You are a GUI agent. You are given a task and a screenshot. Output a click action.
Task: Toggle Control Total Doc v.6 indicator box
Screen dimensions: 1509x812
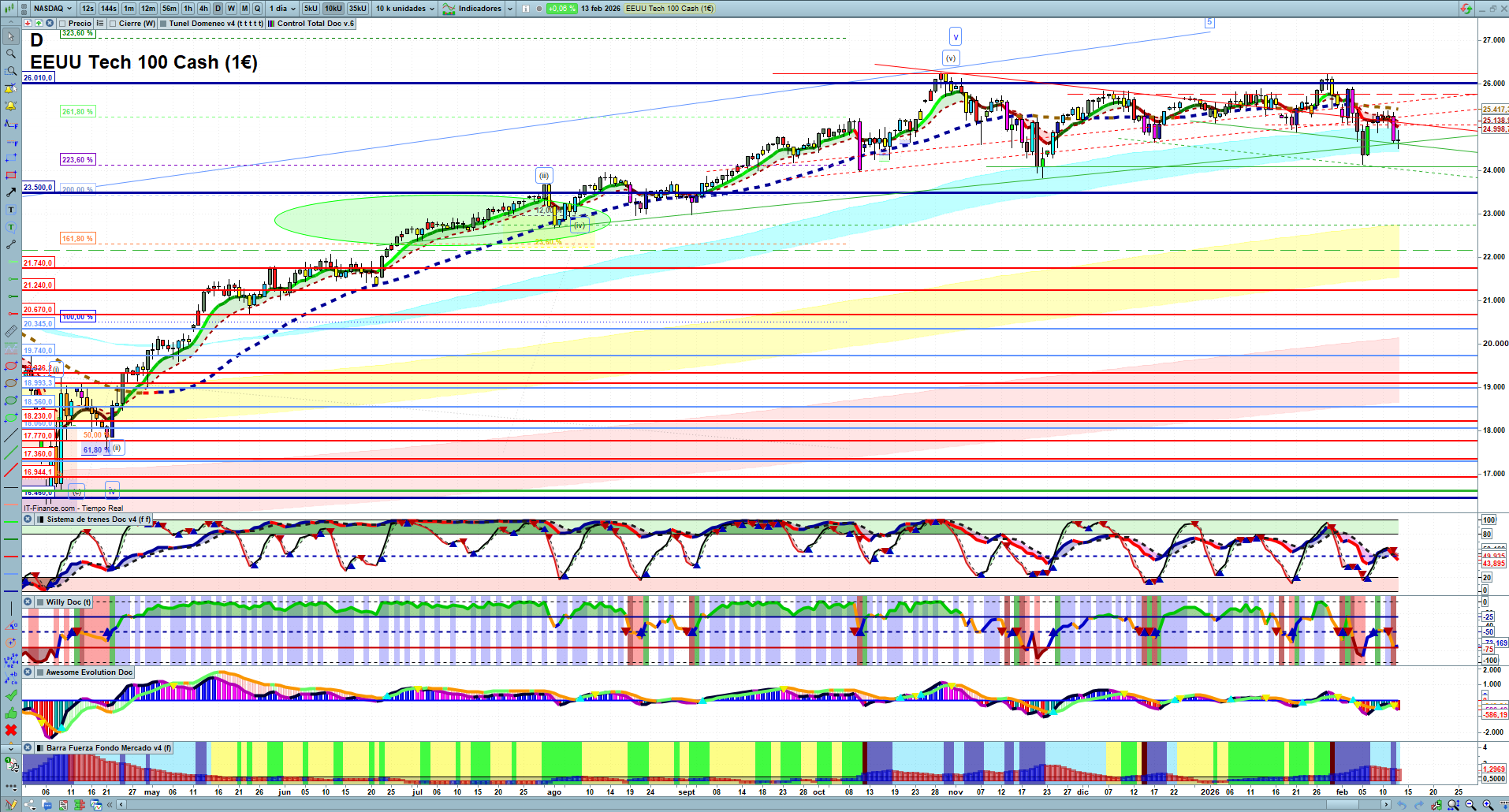271,24
